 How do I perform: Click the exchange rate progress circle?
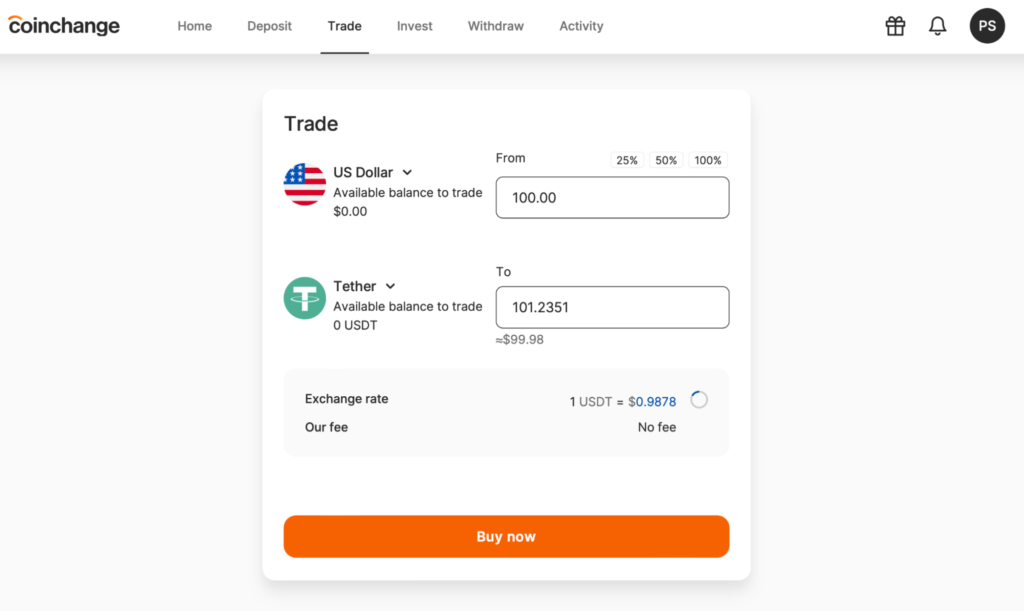698,399
